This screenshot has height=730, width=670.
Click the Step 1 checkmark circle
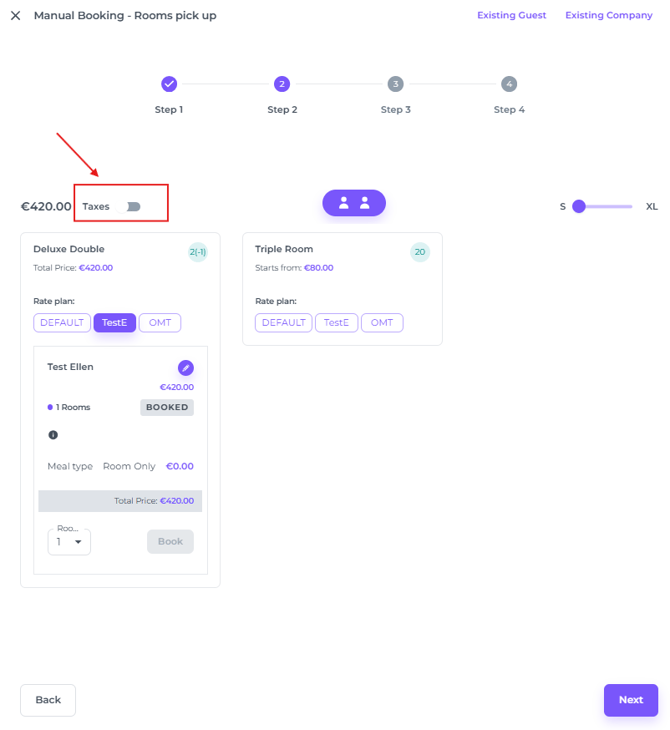[169, 84]
